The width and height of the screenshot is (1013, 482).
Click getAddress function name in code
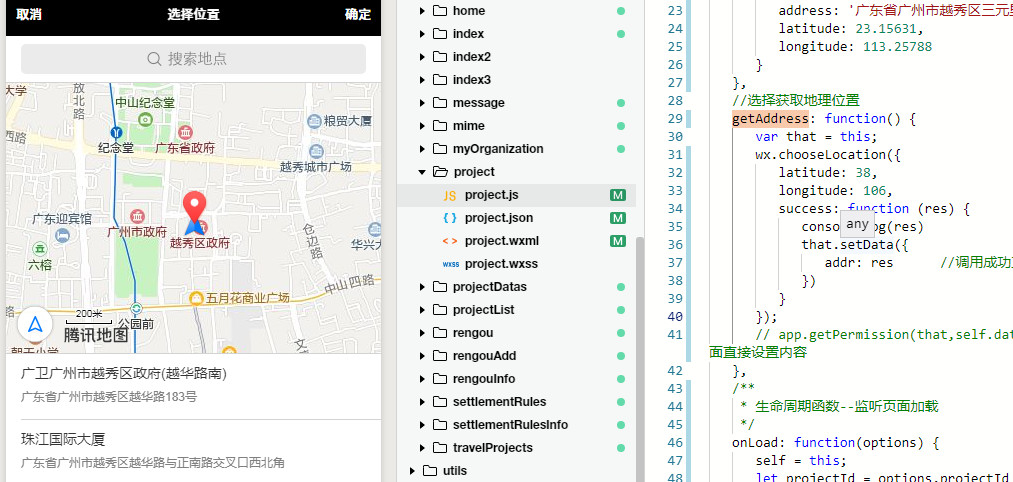pyautogui.click(x=770, y=119)
